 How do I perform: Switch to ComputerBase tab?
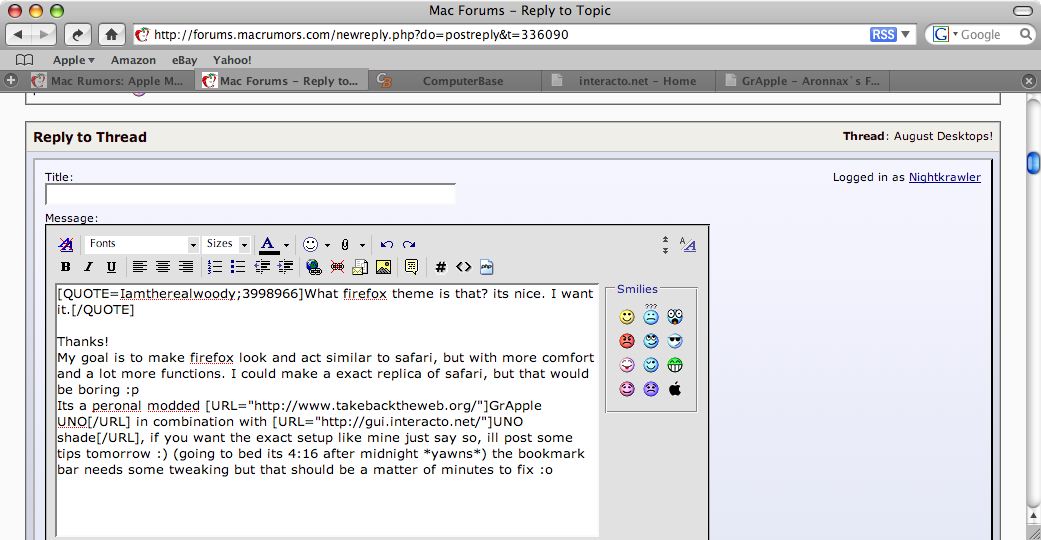click(x=455, y=81)
